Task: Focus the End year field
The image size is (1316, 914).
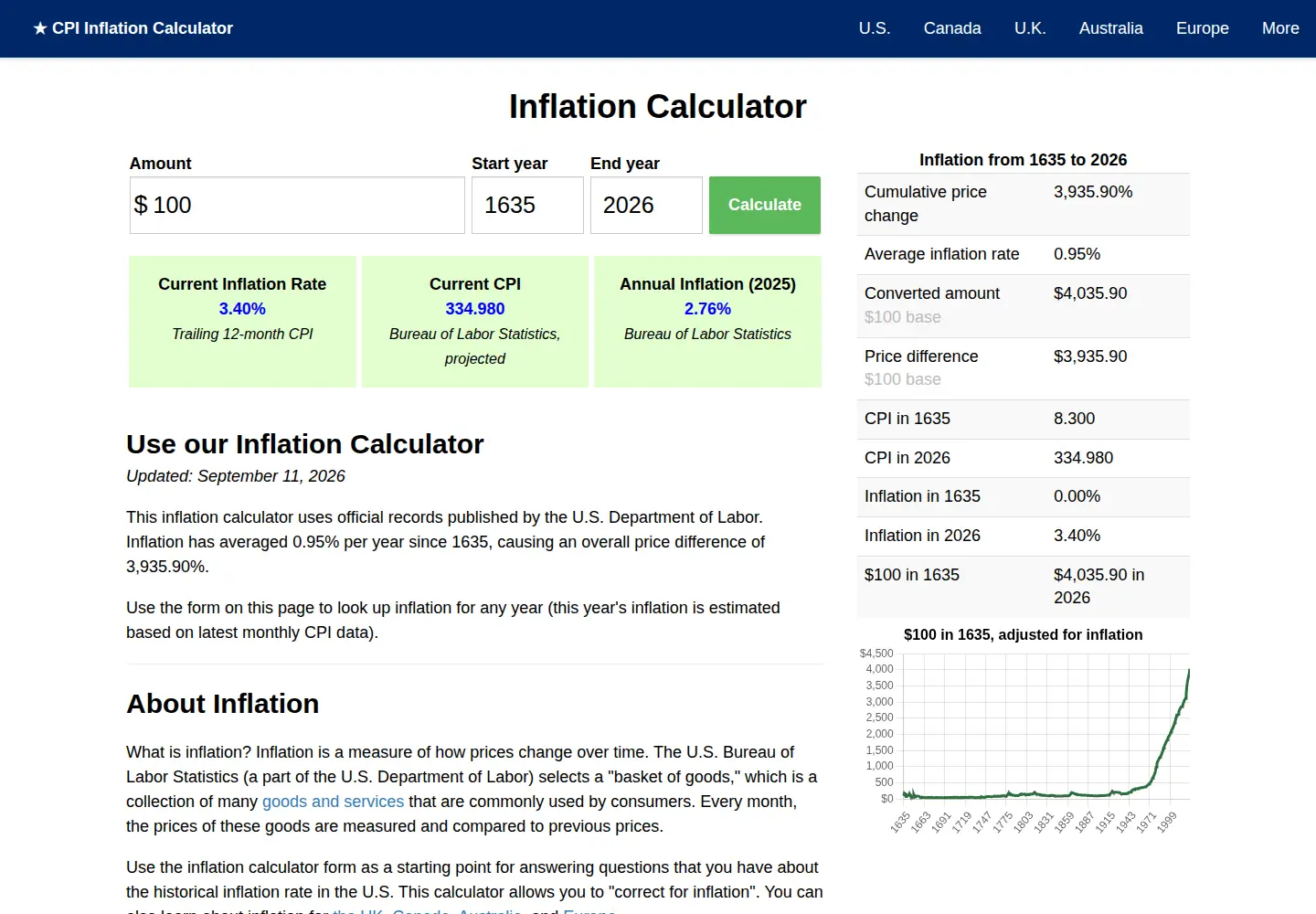Action: click(x=646, y=205)
